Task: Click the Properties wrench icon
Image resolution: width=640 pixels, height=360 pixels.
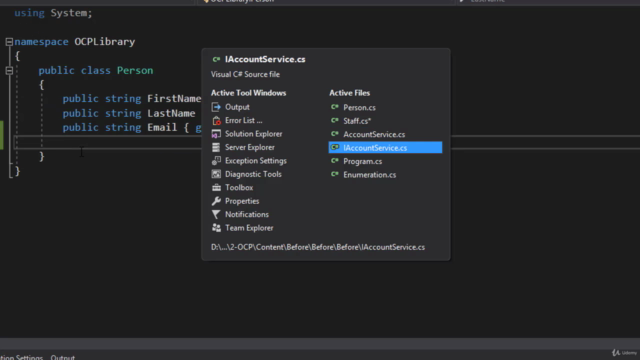Action: (216, 201)
